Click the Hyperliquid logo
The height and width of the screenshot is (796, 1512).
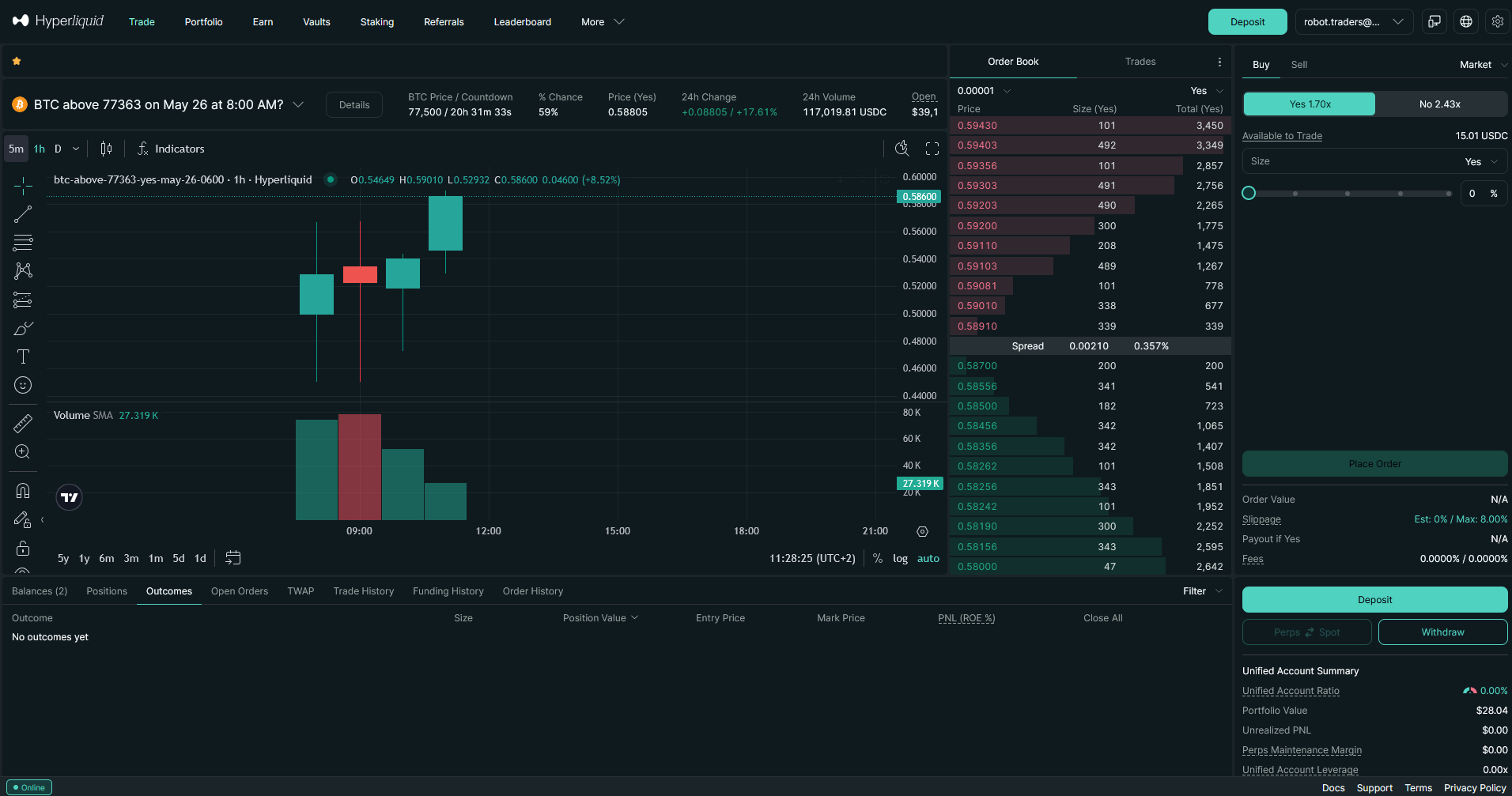(x=58, y=21)
